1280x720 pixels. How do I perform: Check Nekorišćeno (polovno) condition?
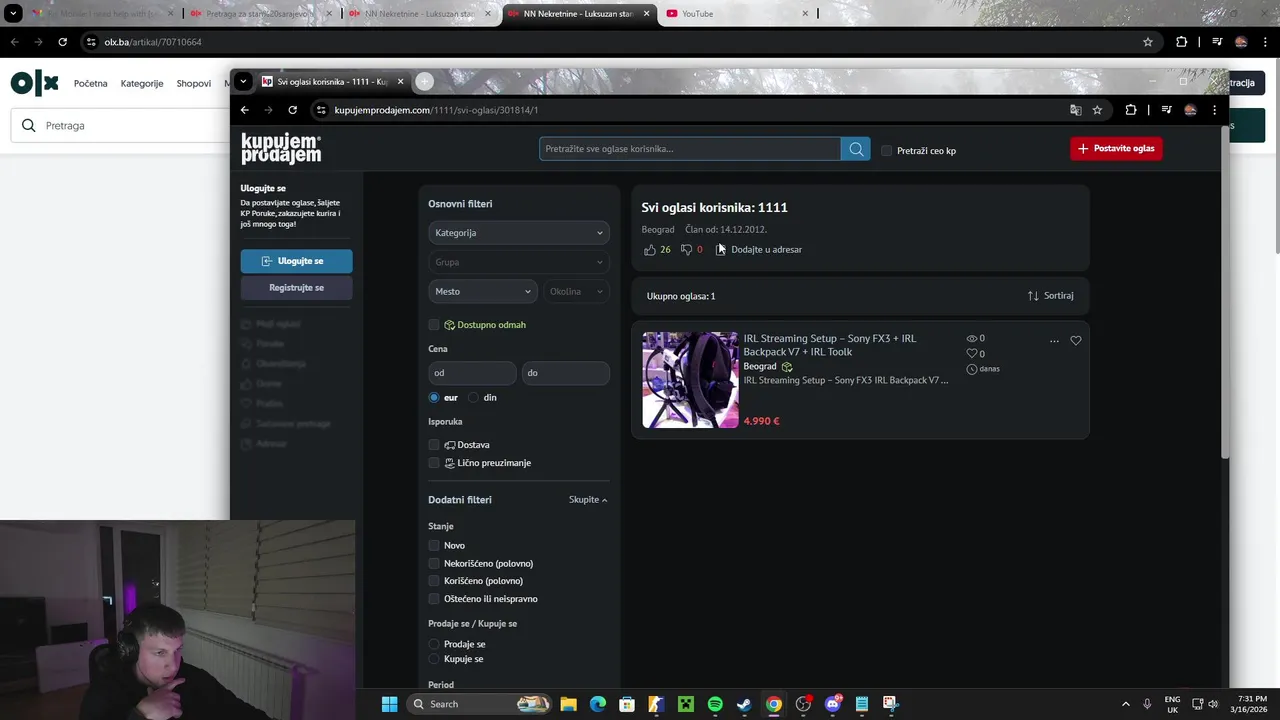(x=434, y=564)
